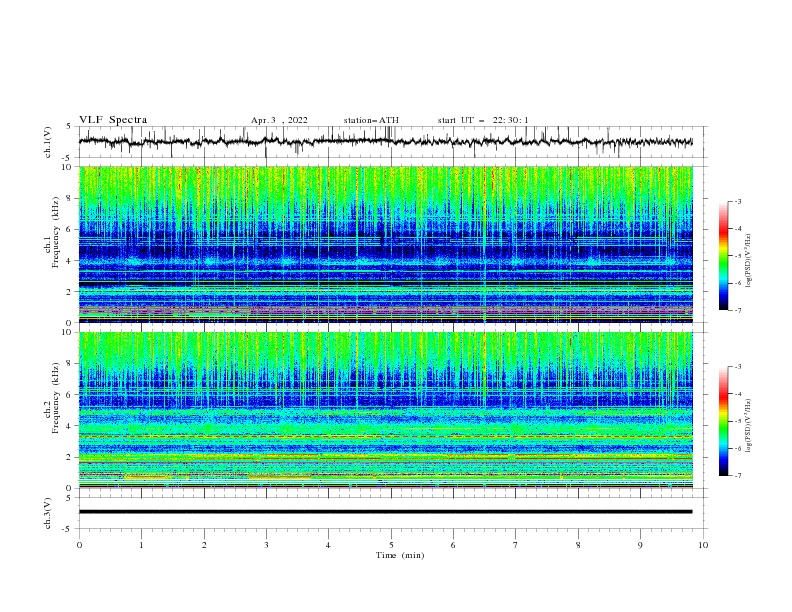Click the ch.1 colorbar 'log(PSD)(V²/Hz)' label
The width and height of the screenshot is (792, 612).
(749, 261)
